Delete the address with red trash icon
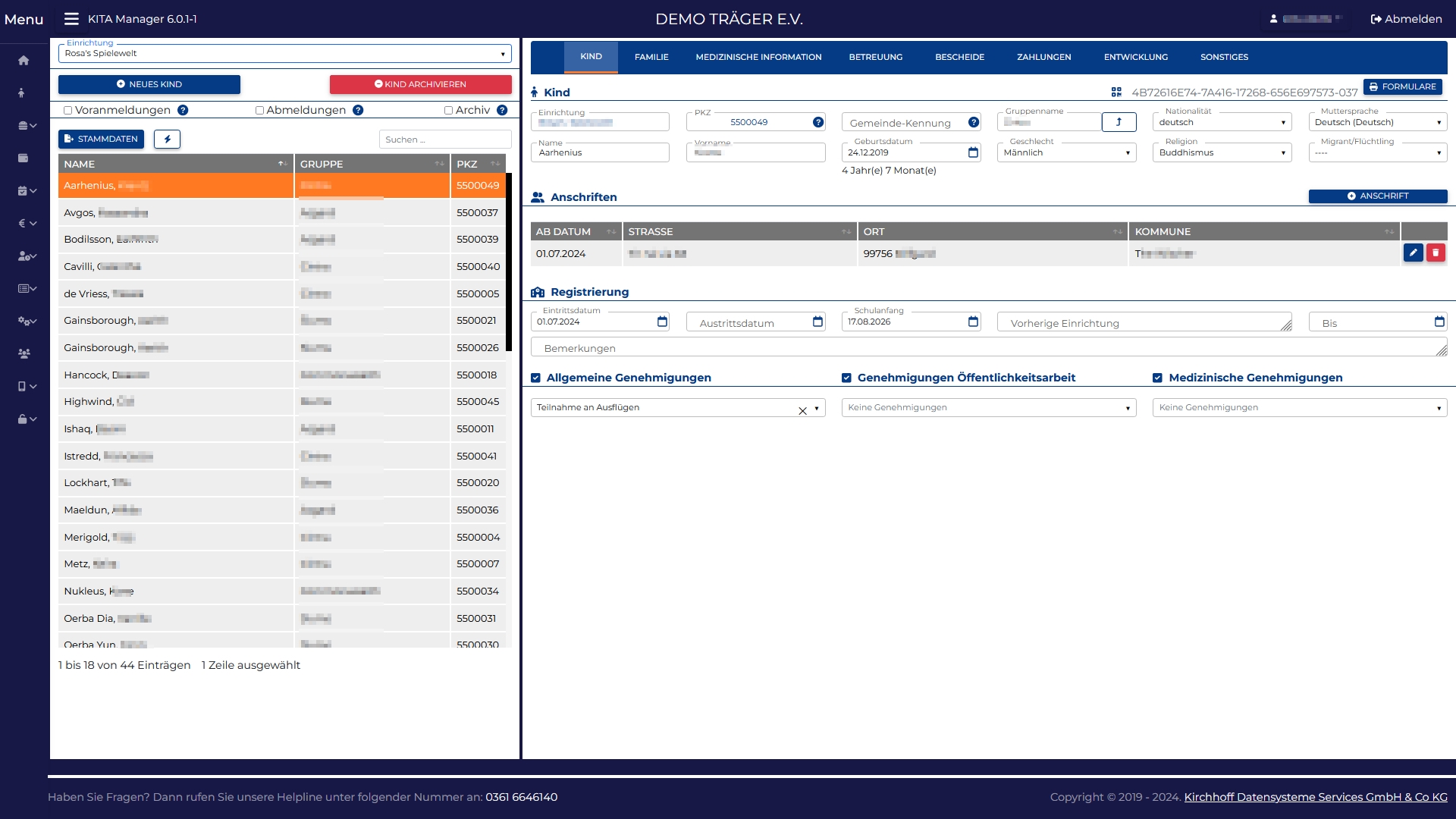 coord(1436,253)
